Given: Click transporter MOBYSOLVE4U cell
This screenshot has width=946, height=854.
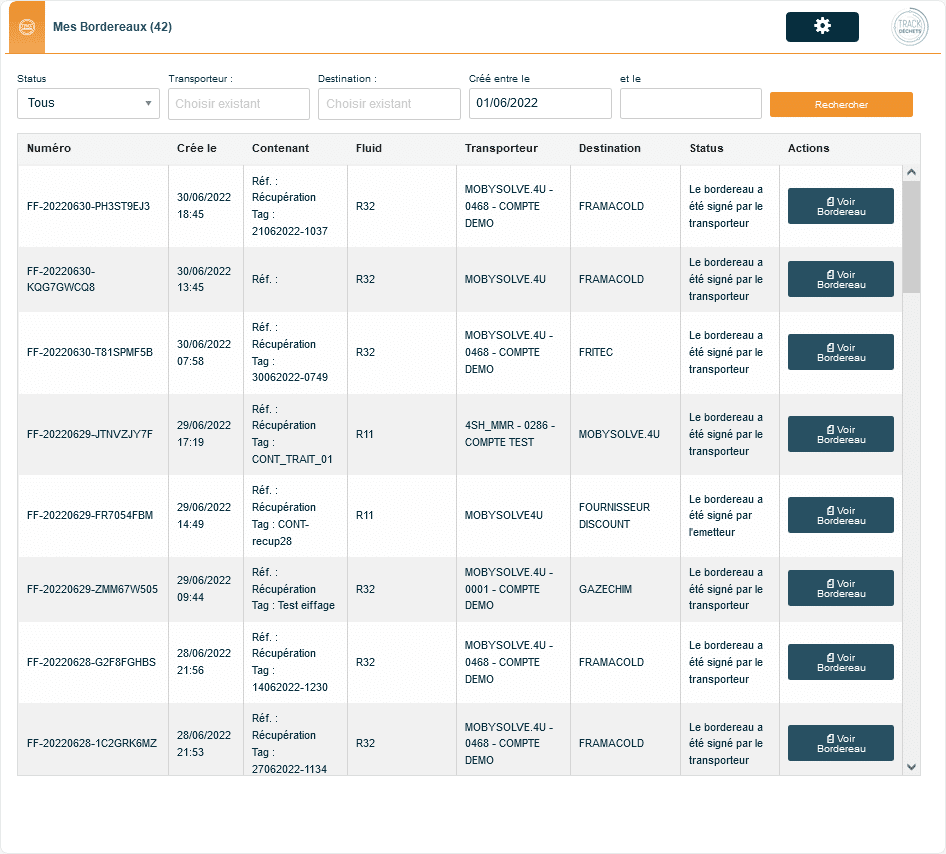Looking at the screenshot, I should pos(504,515).
